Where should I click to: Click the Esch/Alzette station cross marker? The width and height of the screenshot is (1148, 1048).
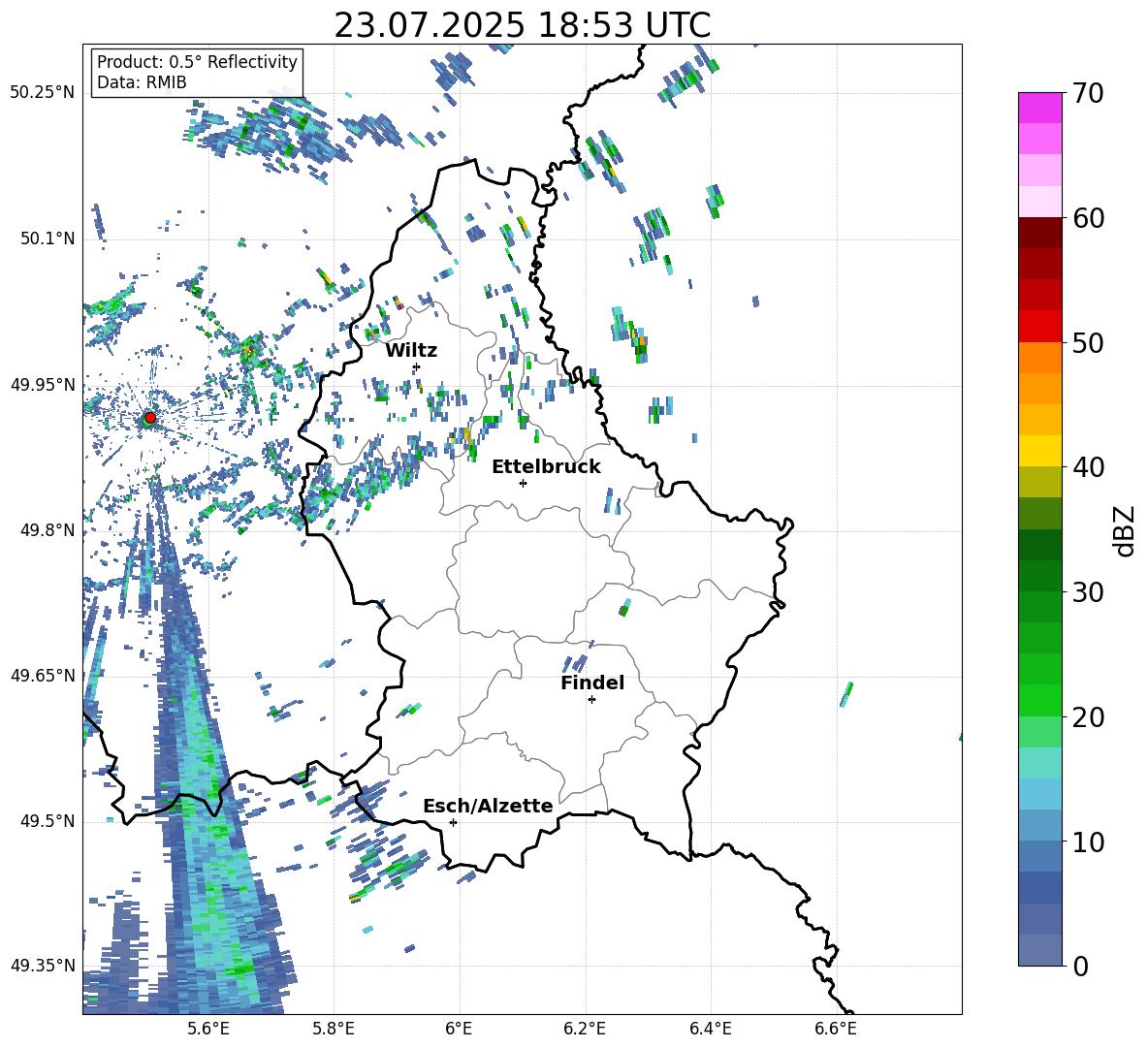tap(453, 822)
